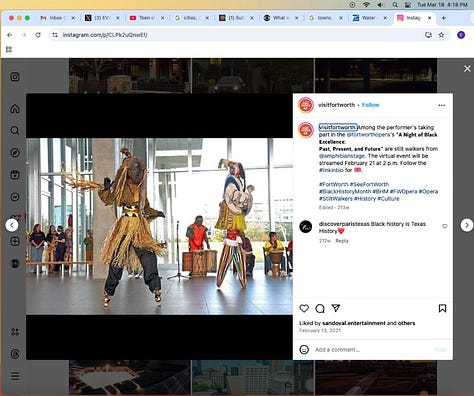This screenshot has width=474, height=396.
Task: Open Control Center in menu bar
Action: pos(407,5)
